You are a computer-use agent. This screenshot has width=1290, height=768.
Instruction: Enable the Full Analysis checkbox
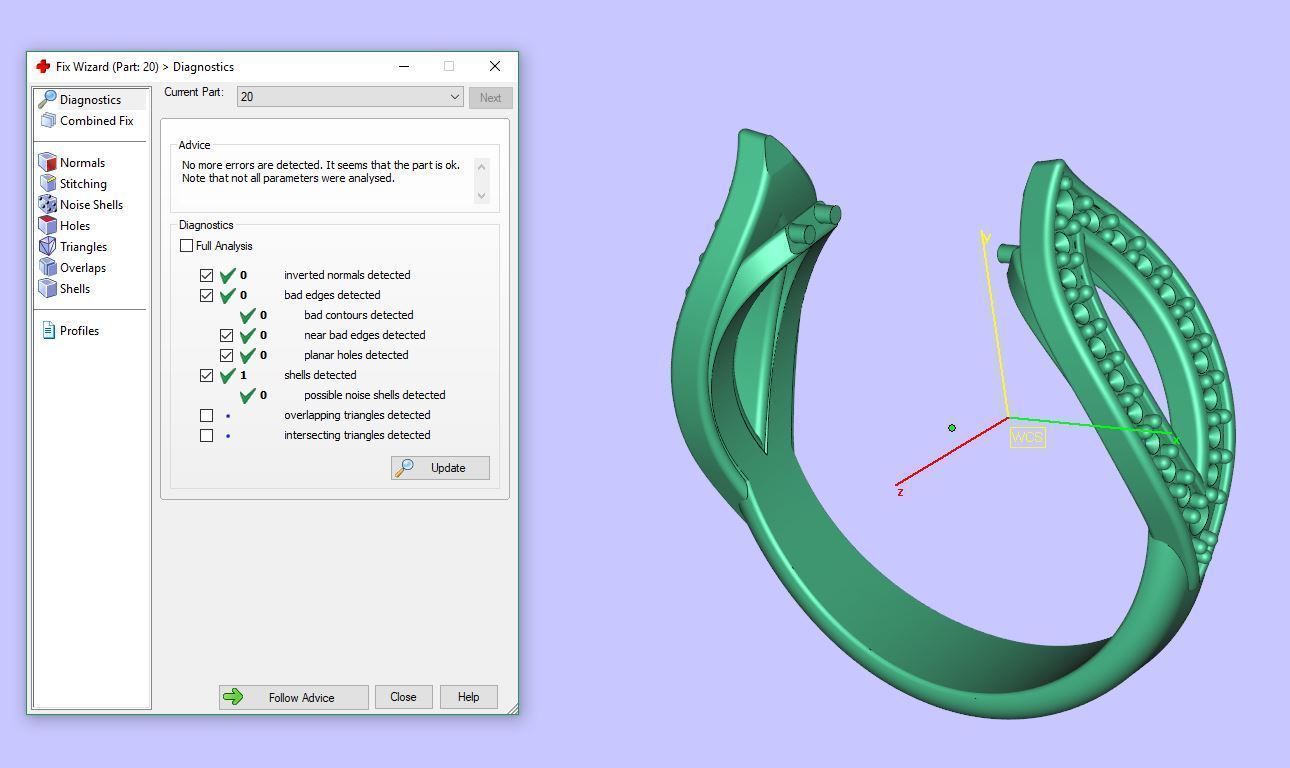pyautogui.click(x=187, y=246)
